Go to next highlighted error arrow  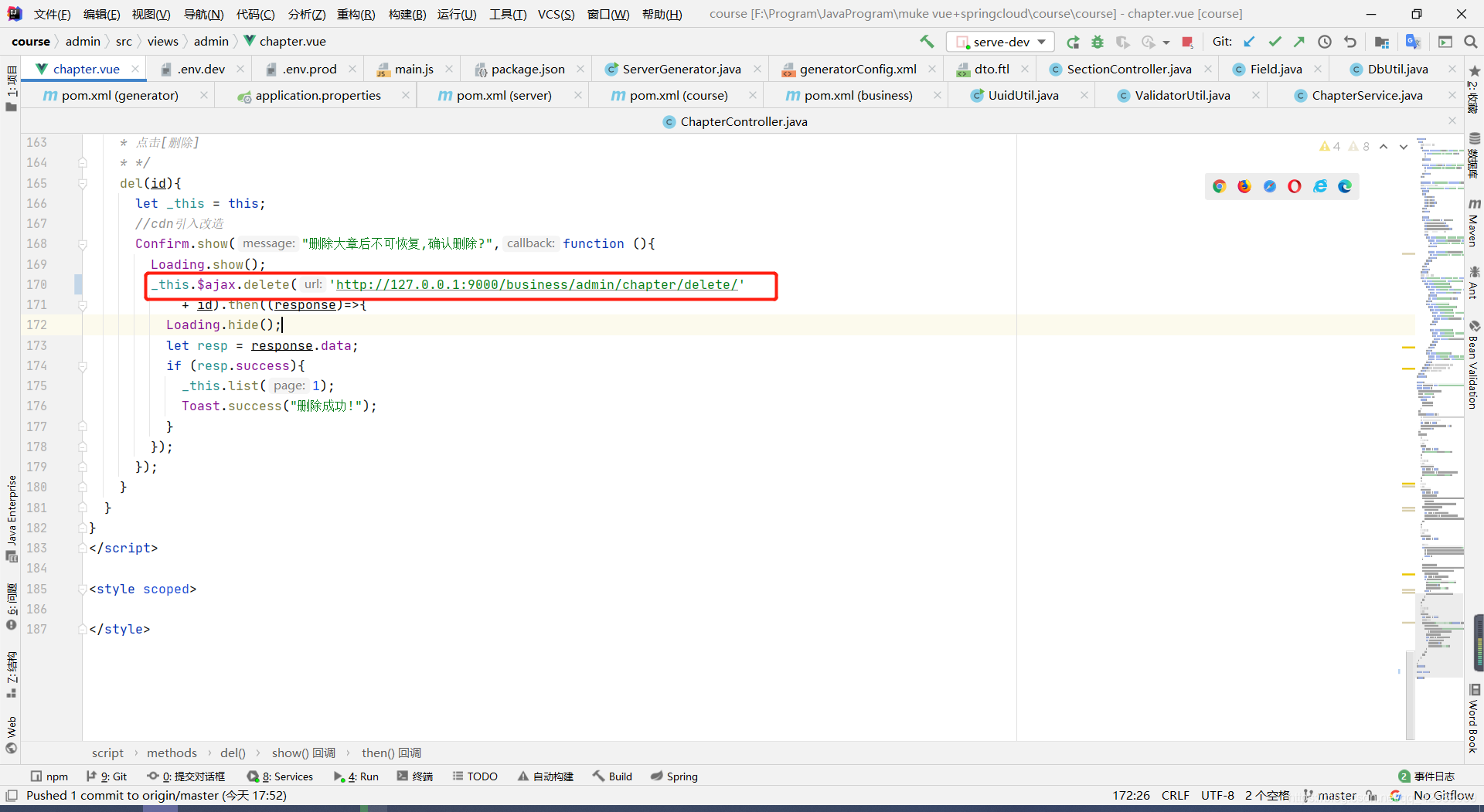[1404, 147]
